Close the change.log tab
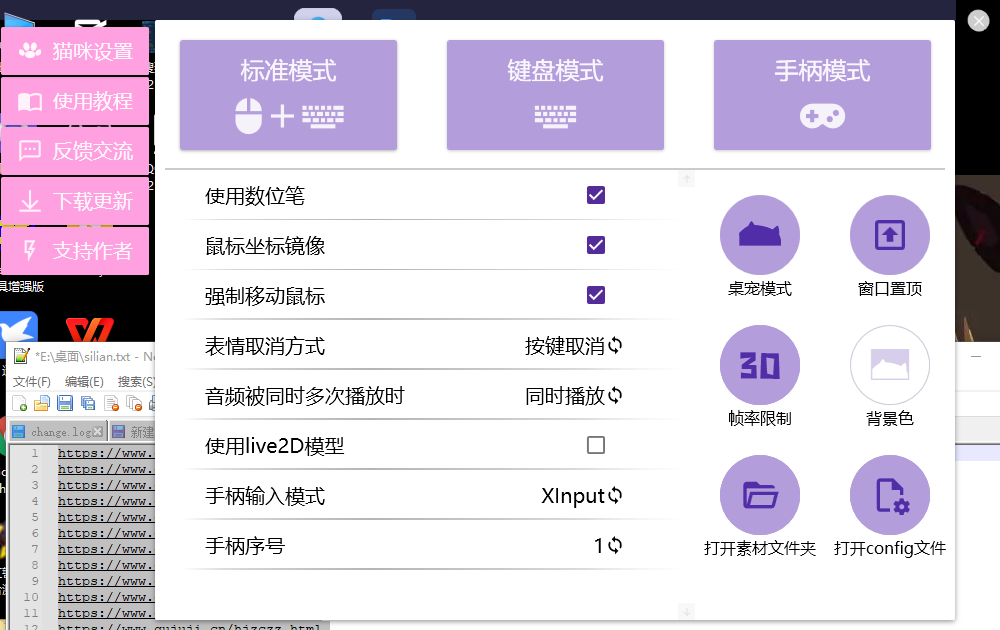Viewport: 1000px width, 630px height. click(x=98, y=432)
